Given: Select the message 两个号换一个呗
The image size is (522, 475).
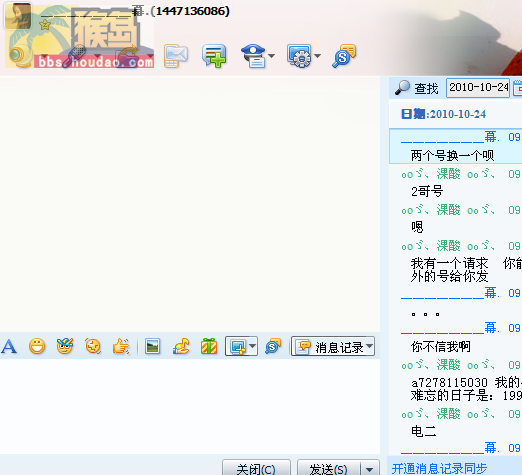Looking at the screenshot, I should pos(452,156).
